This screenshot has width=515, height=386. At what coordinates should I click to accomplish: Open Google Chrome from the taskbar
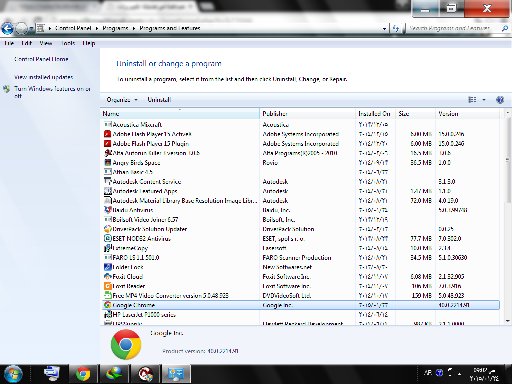83,374
